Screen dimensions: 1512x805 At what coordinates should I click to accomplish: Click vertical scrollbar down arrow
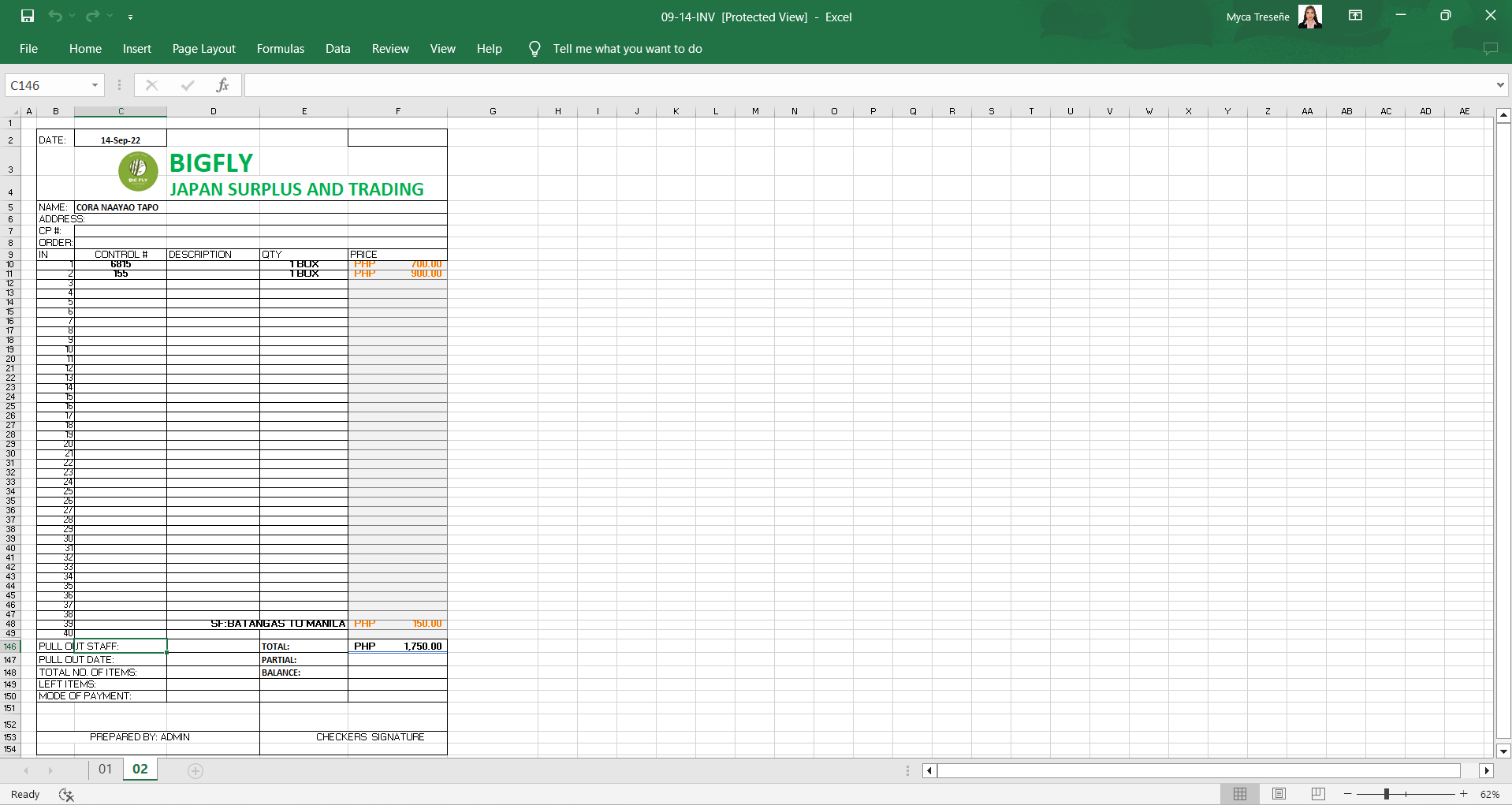(x=1503, y=751)
